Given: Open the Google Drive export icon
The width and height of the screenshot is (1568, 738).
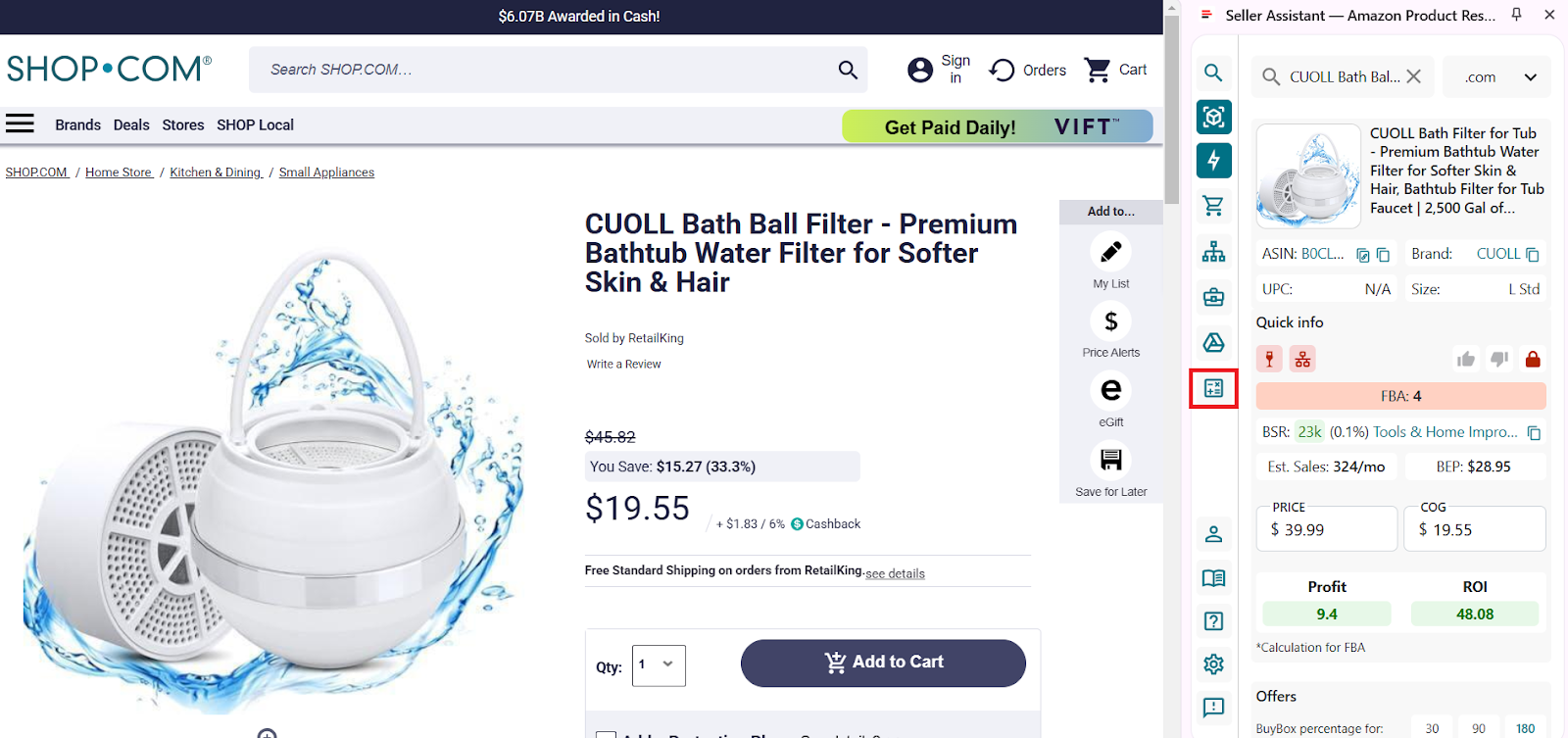Looking at the screenshot, I should [1213, 343].
